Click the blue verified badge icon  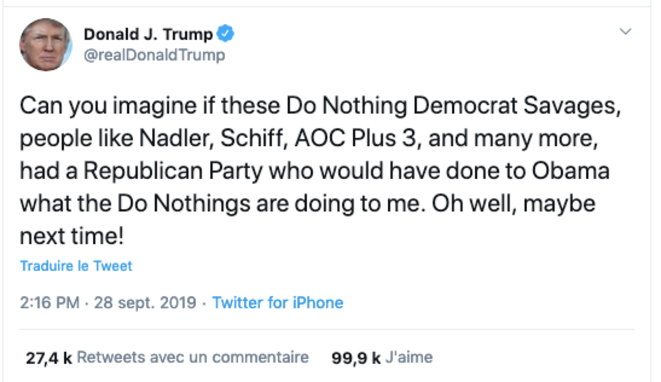point(226,33)
